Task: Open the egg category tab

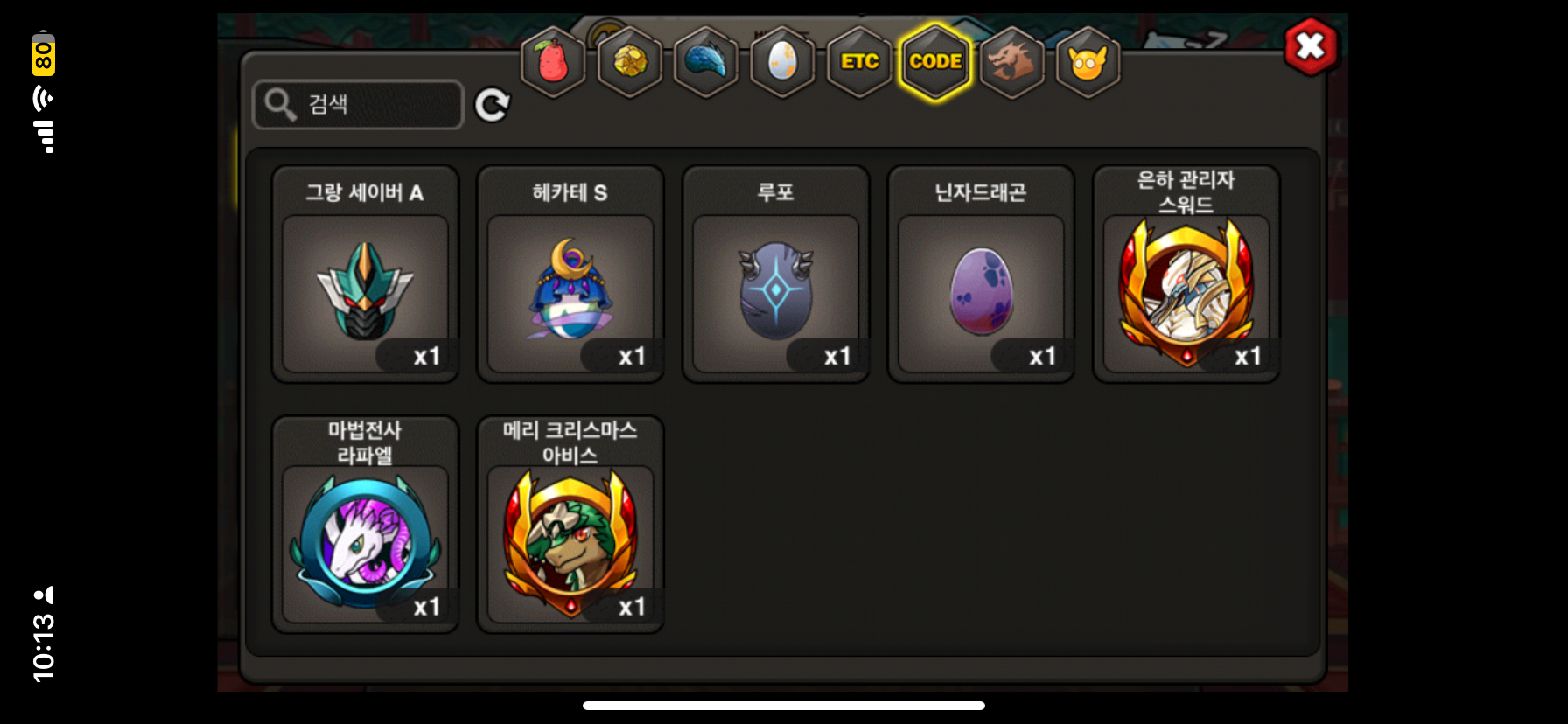Action: click(x=783, y=62)
